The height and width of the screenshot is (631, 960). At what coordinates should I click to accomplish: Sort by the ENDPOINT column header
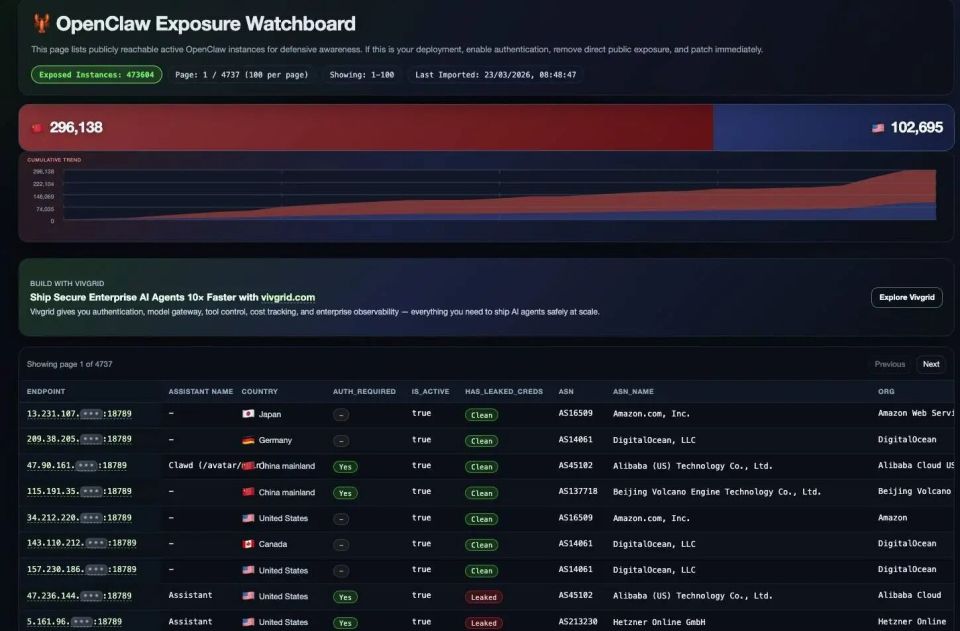coord(46,392)
